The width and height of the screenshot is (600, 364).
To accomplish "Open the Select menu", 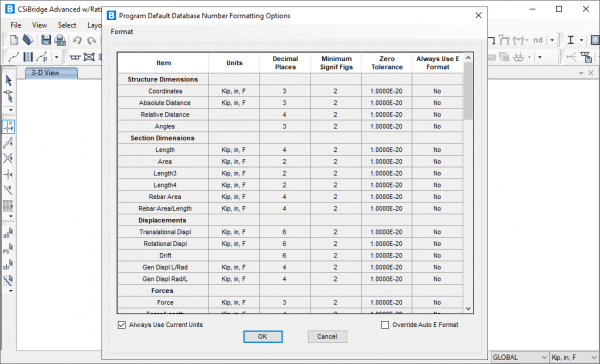I will point(67,25).
